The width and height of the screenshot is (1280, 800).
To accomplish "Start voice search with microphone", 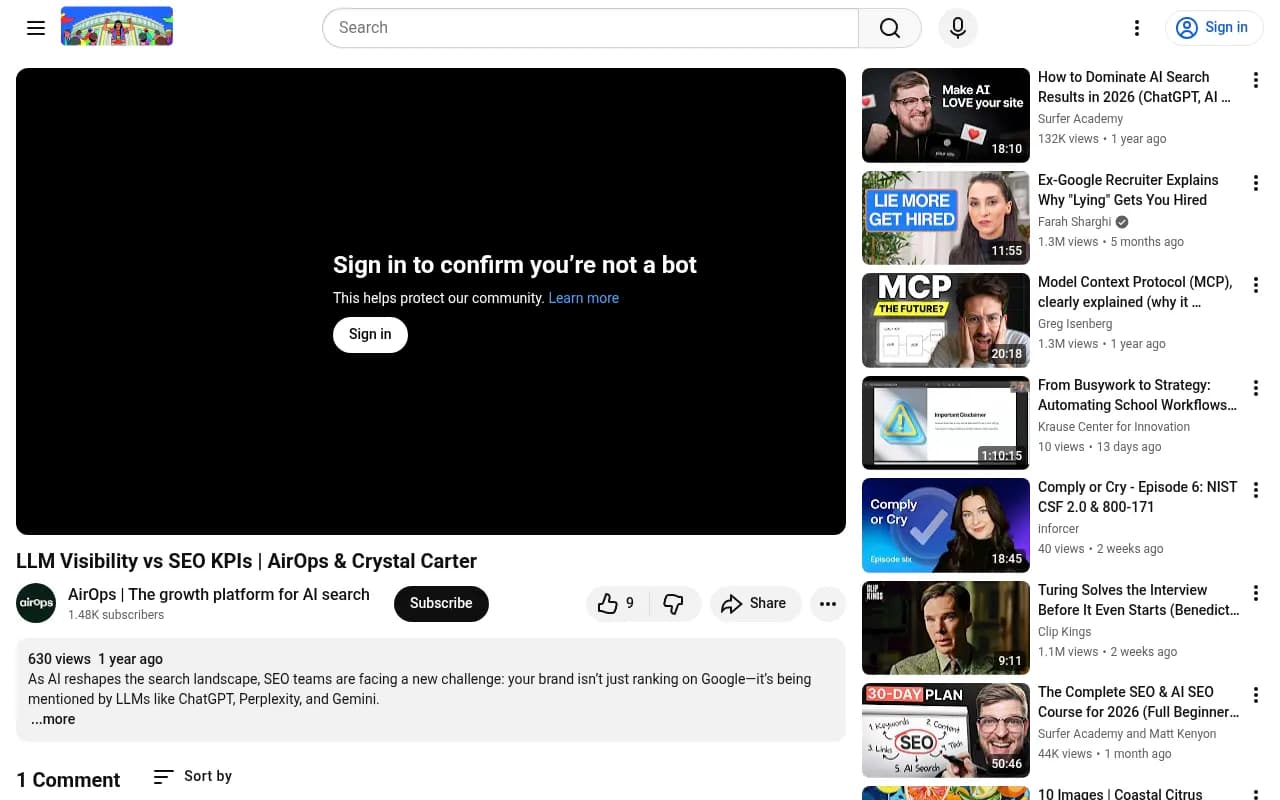I will click(x=958, y=28).
